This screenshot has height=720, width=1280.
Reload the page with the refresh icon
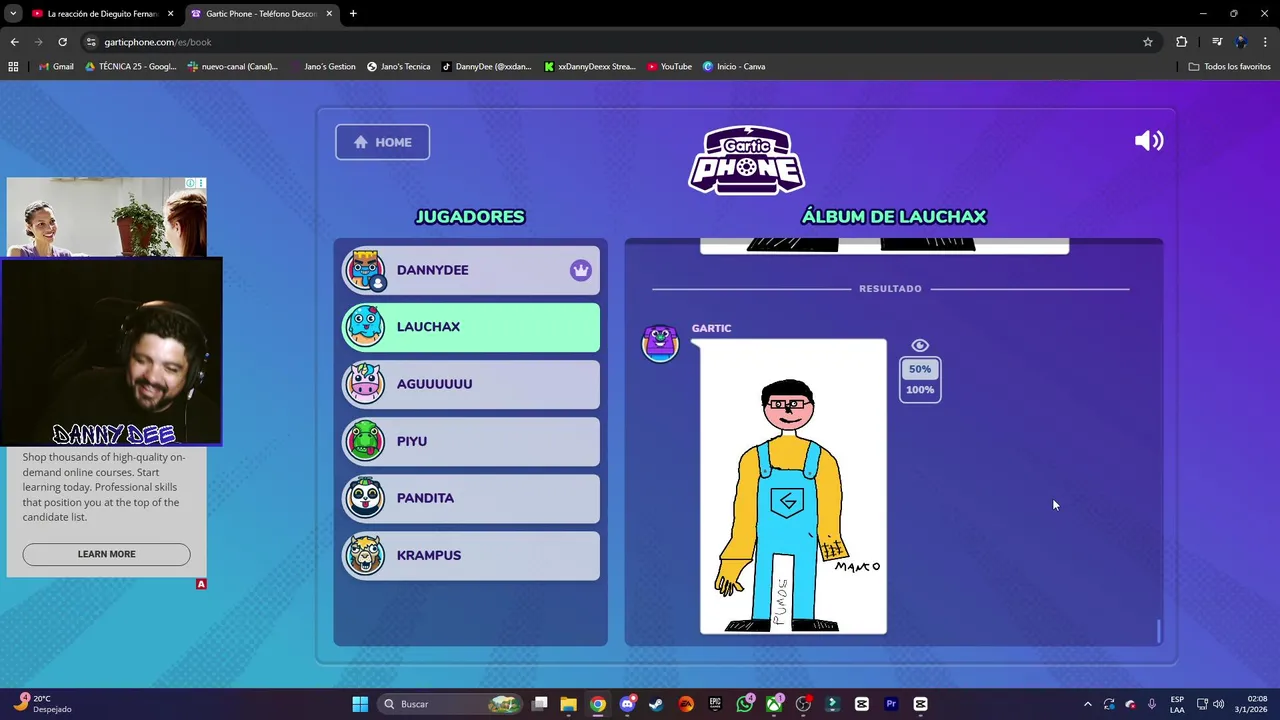click(x=62, y=42)
